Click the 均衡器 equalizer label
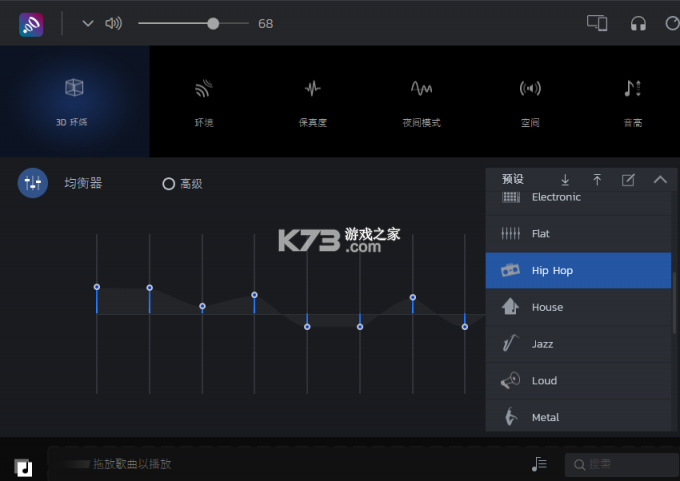The width and height of the screenshot is (680, 481). (83, 183)
